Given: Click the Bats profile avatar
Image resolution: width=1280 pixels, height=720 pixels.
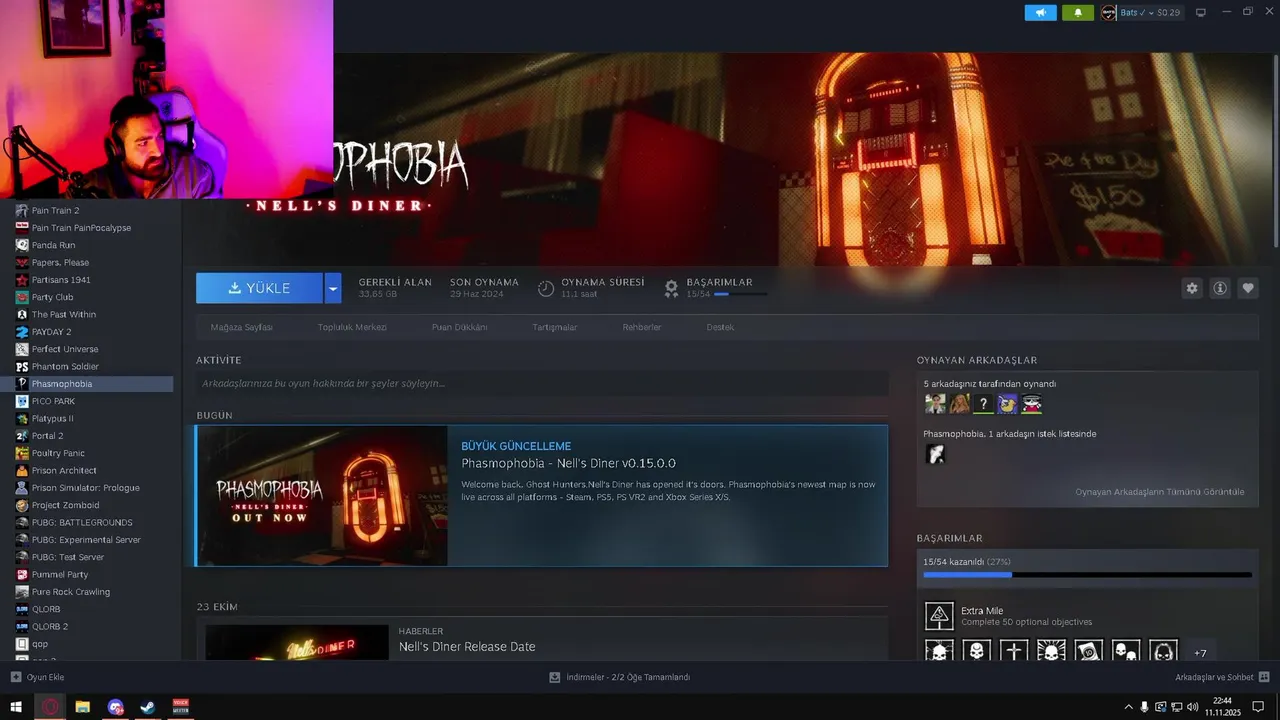Looking at the screenshot, I should 1109,13.
